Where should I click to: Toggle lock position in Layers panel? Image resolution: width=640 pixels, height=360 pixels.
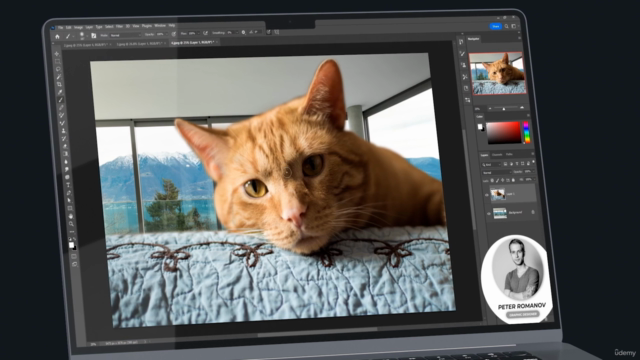point(502,180)
